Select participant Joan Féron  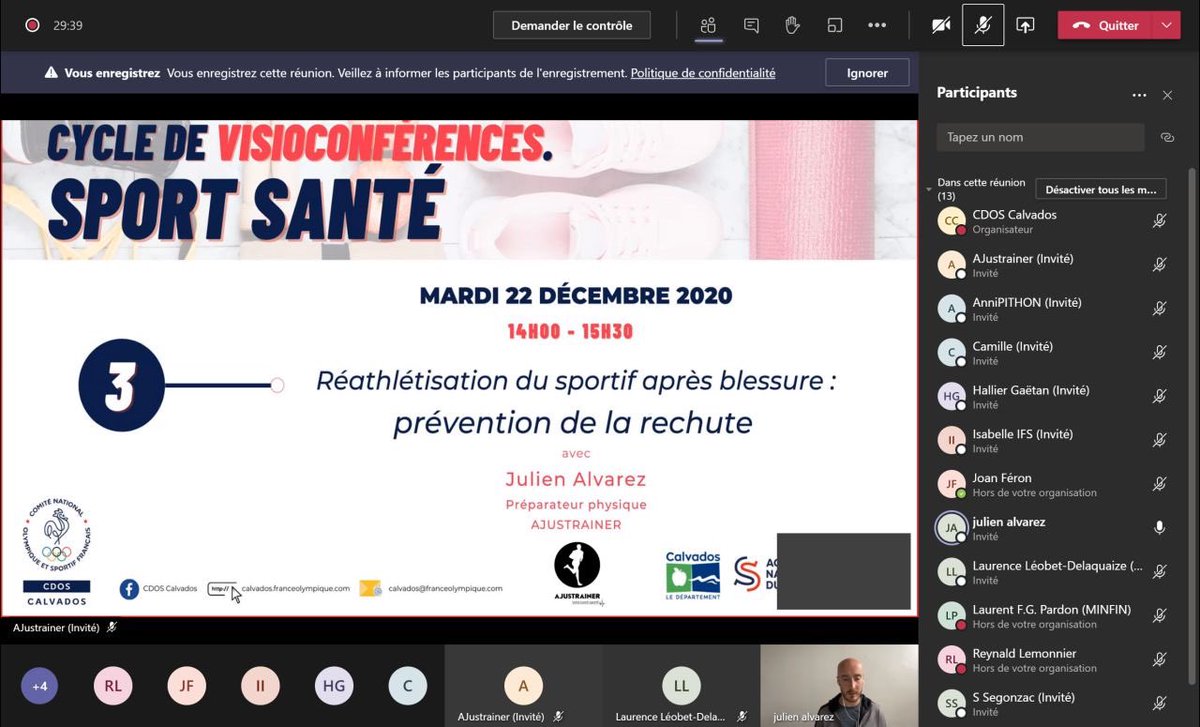(x=1055, y=485)
